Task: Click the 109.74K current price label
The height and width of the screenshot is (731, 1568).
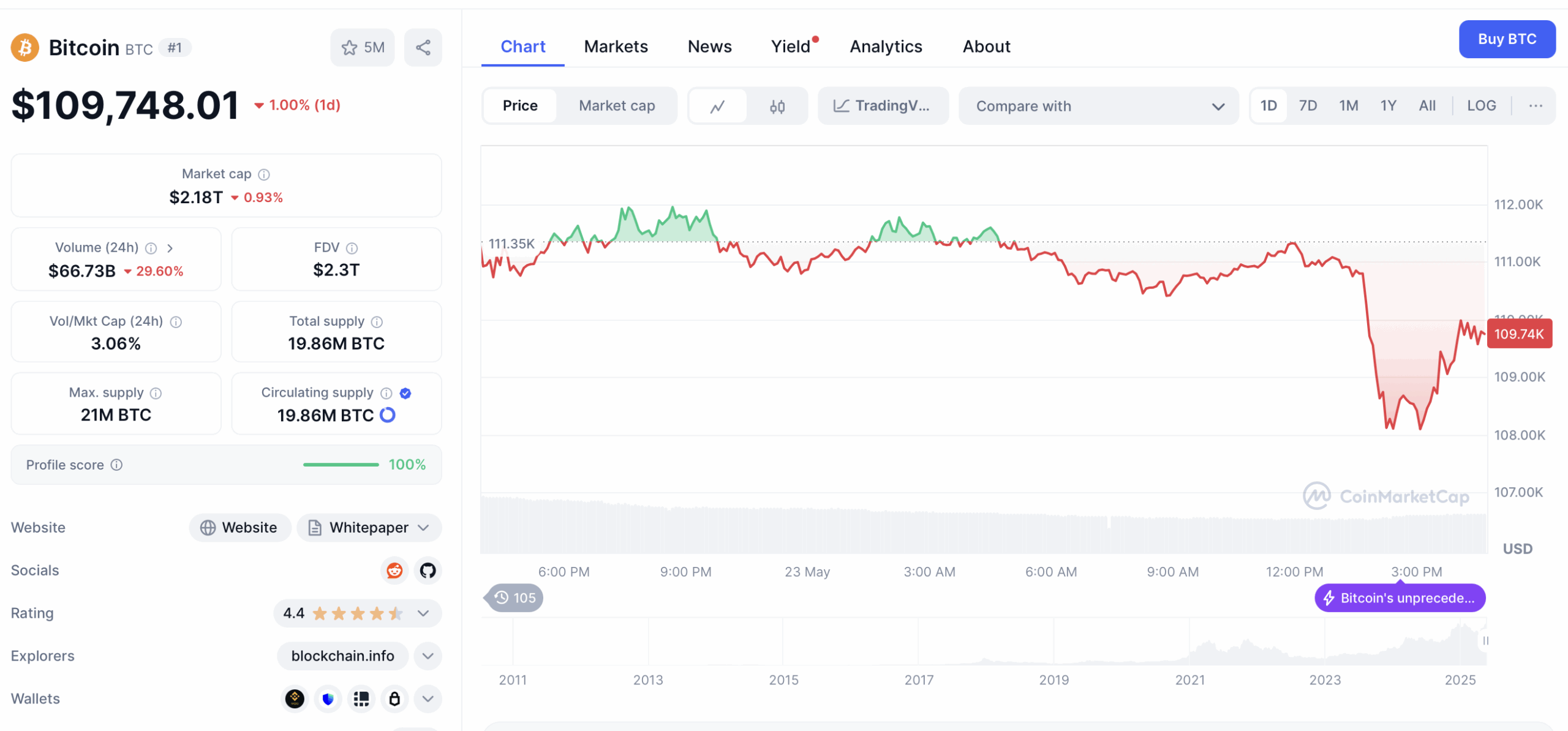Action: [x=1519, y=334]
